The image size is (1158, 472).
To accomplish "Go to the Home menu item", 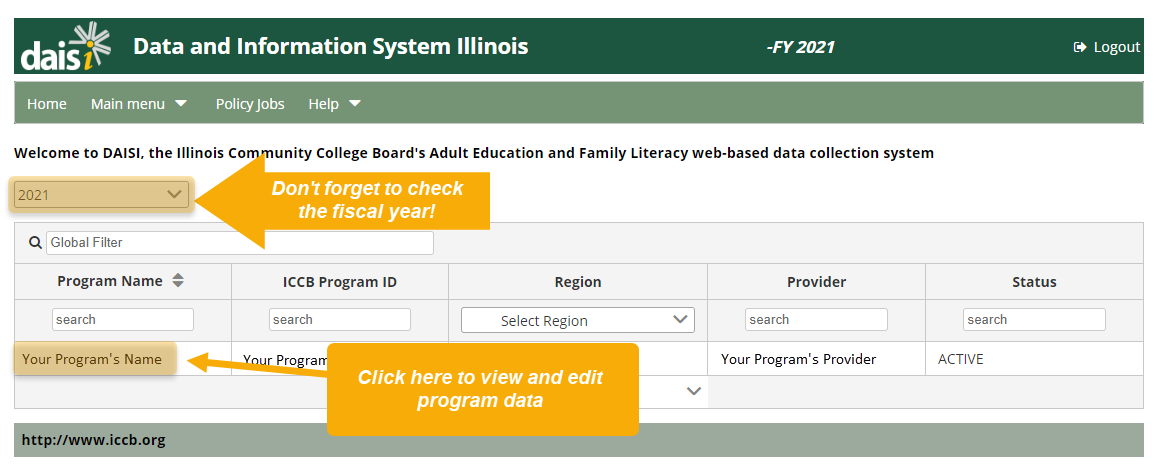I will tap(47, 104).
